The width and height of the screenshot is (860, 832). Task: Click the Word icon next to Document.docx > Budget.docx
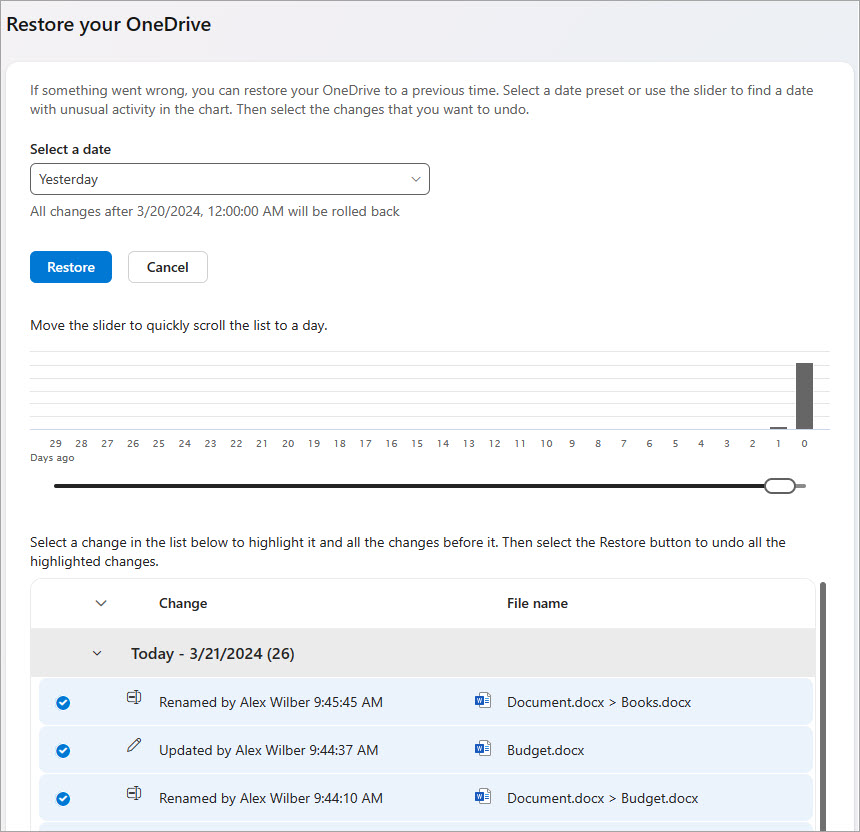click(483, 798)
